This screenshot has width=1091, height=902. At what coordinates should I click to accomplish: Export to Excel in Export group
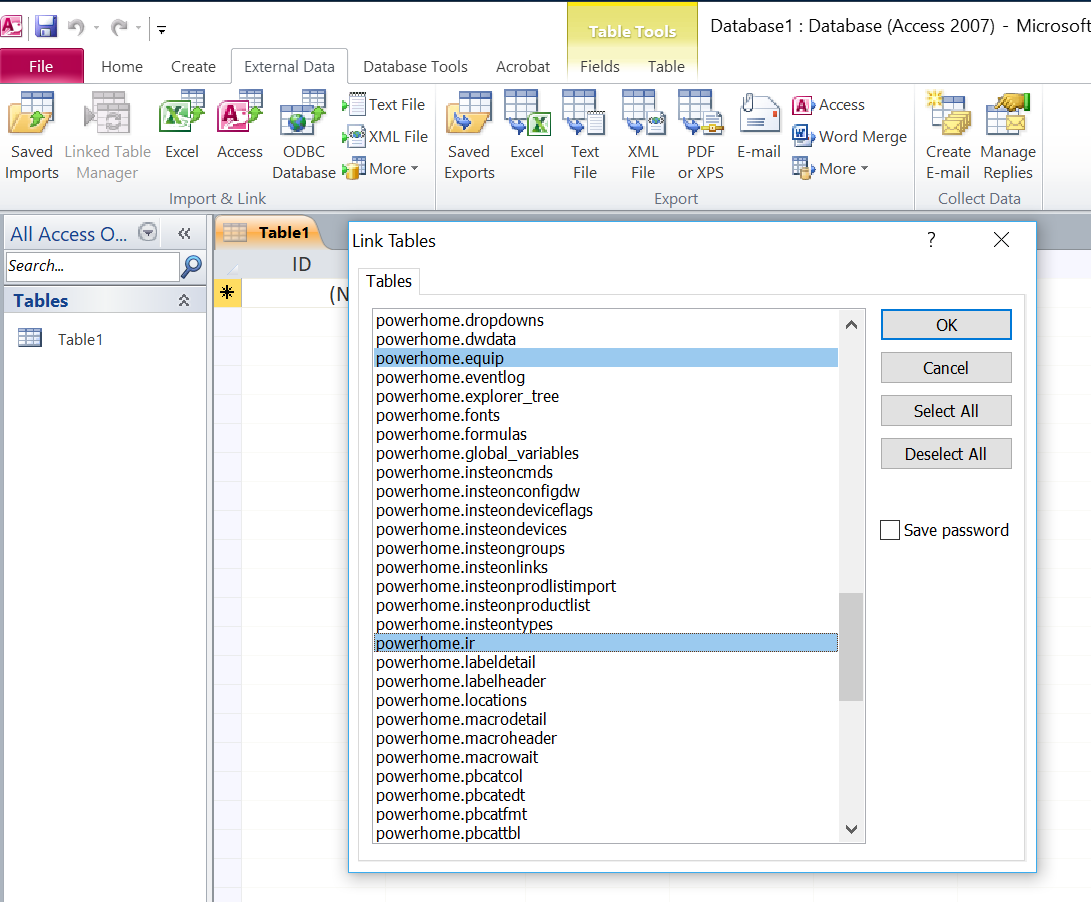tap(527, 125)
